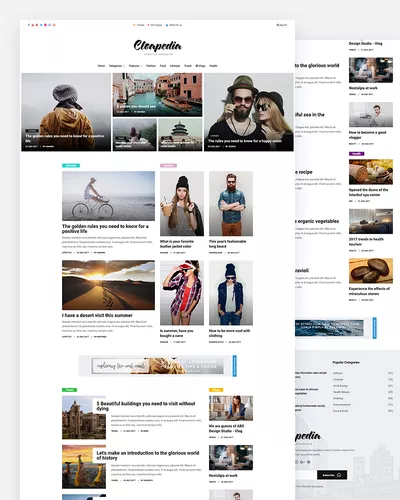
Task: Click the pink Fashion category tag
Action: coord(168,165)
